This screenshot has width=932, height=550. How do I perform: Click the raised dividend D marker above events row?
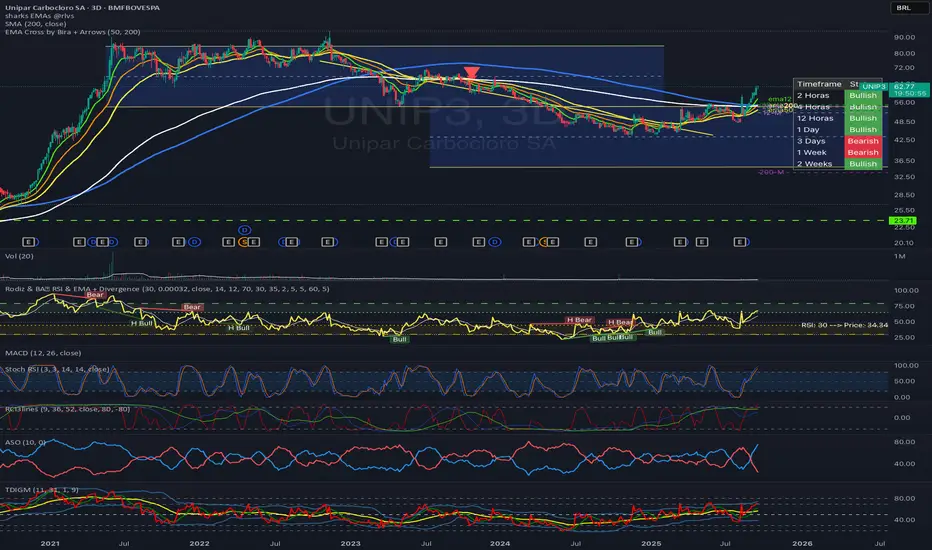click(x=244, y=230)
